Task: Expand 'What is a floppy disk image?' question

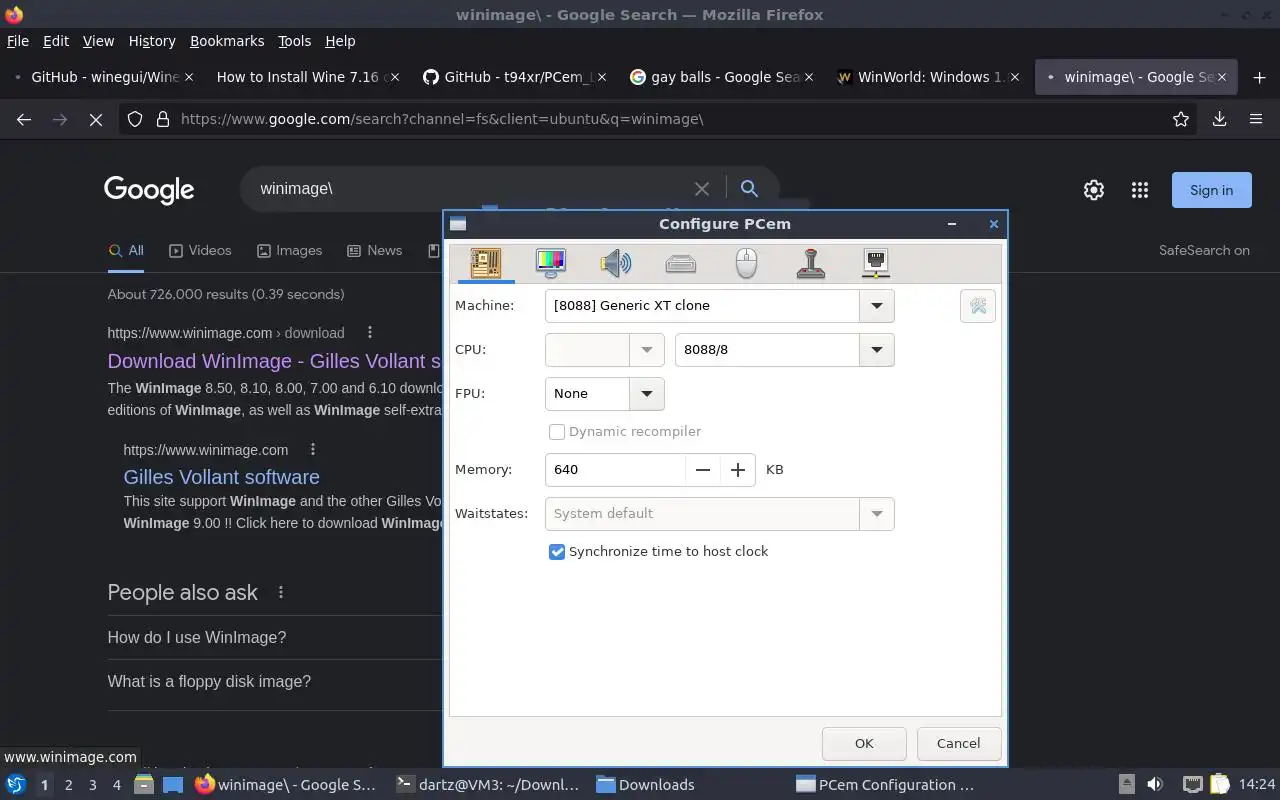Action: click(275, 681)
